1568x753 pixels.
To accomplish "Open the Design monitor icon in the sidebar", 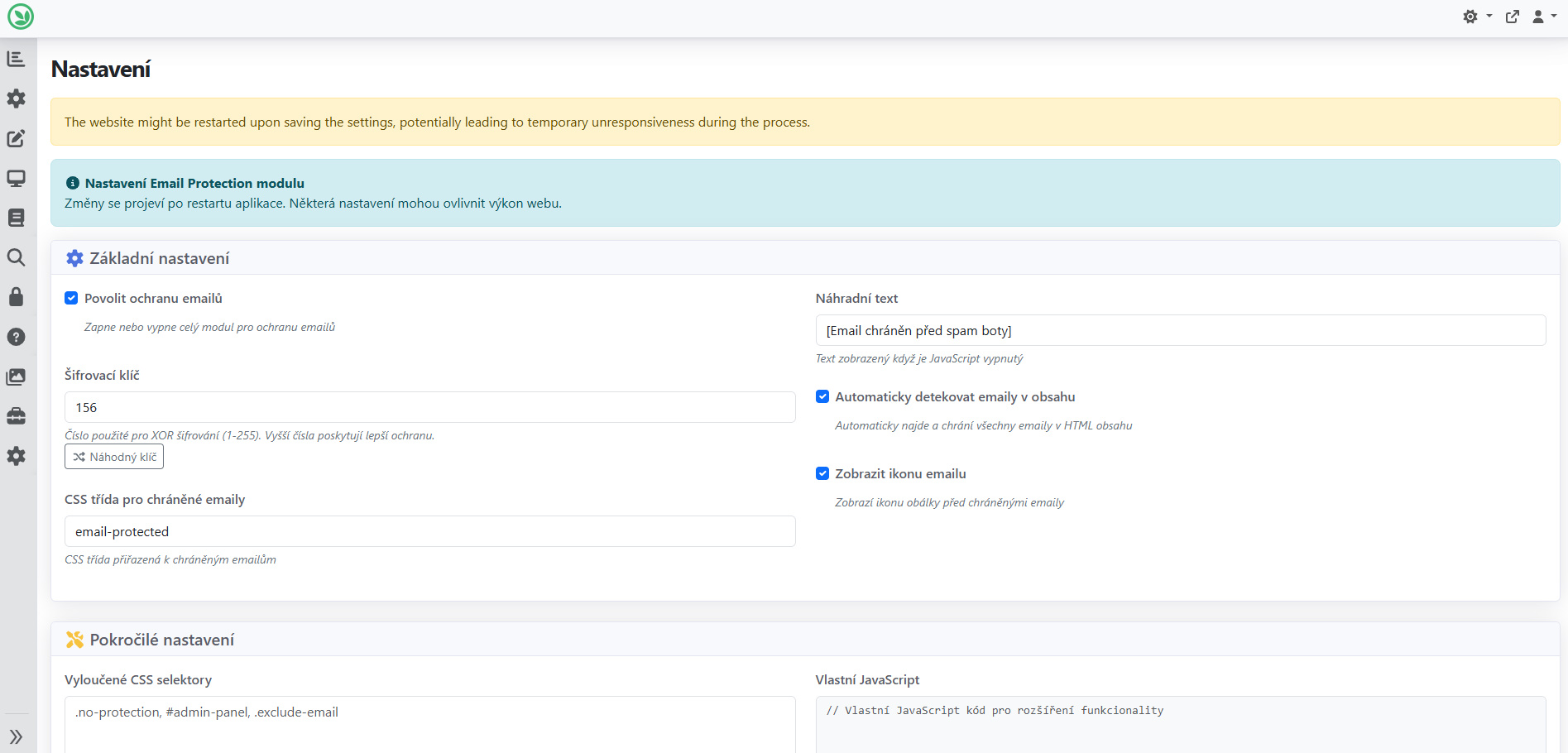I will pyautogui.click(x=16, y=178).
